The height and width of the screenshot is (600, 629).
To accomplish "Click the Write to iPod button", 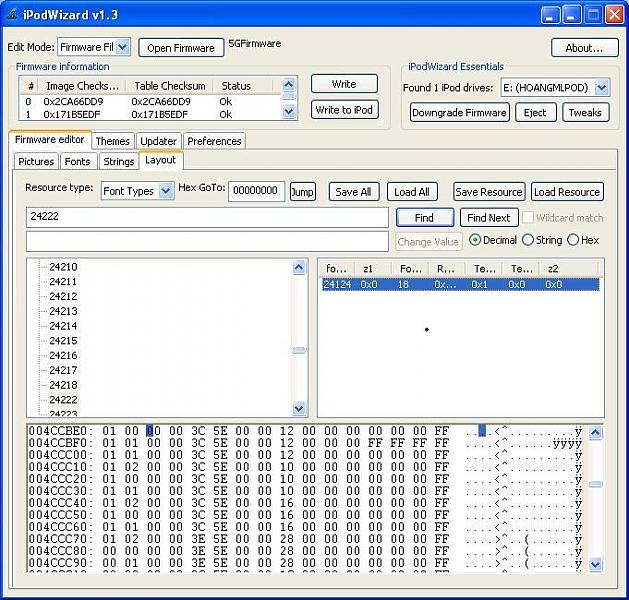I will coord(344,110).
